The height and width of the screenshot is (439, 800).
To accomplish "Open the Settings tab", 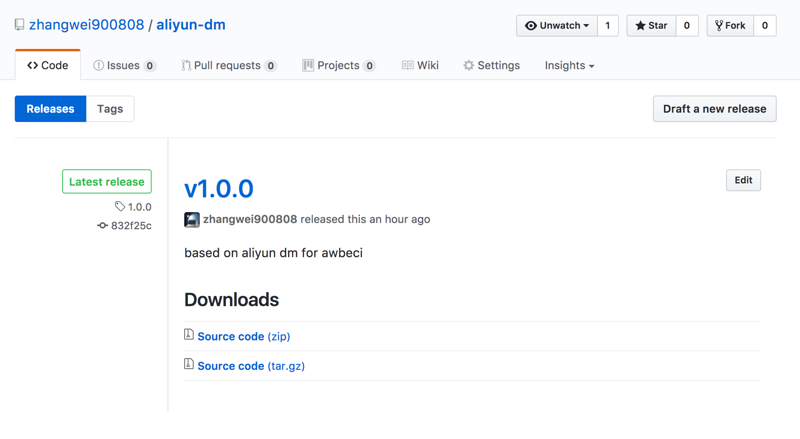I will click(x=491, y=65).
